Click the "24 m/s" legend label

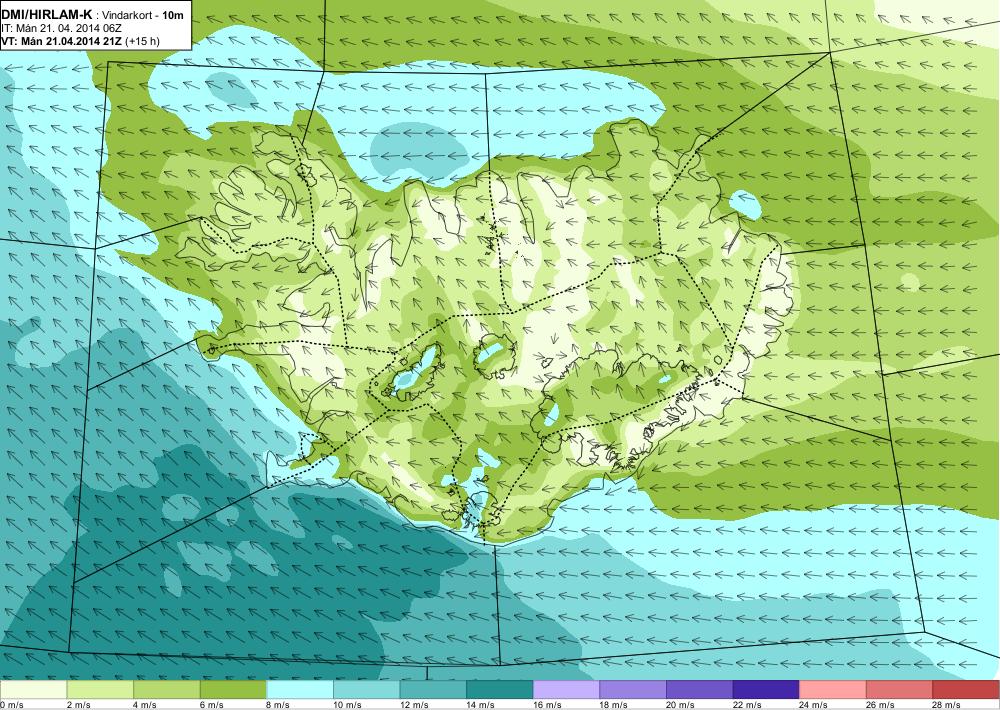[814, 705]
